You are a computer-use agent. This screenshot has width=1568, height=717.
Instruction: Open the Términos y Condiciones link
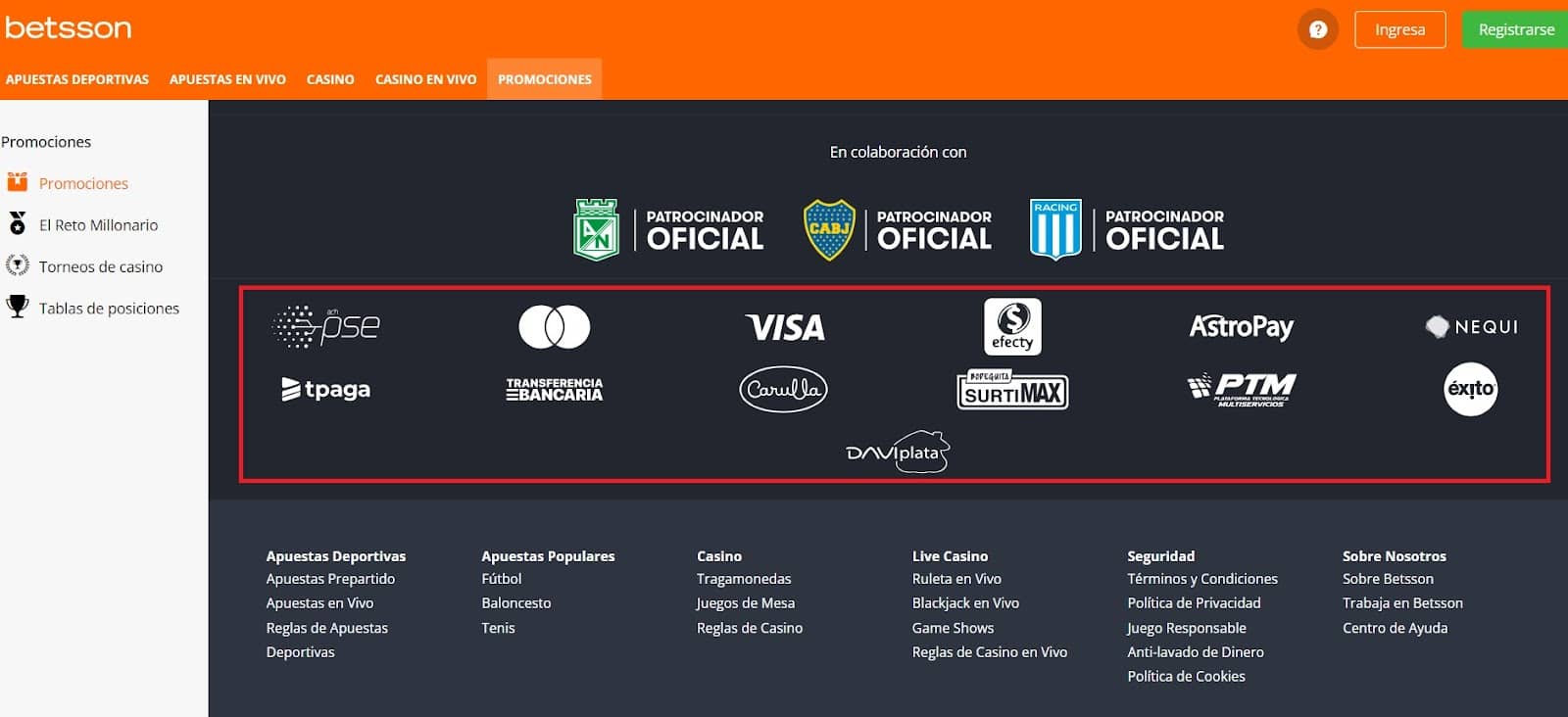click(x=1202, y=579)
